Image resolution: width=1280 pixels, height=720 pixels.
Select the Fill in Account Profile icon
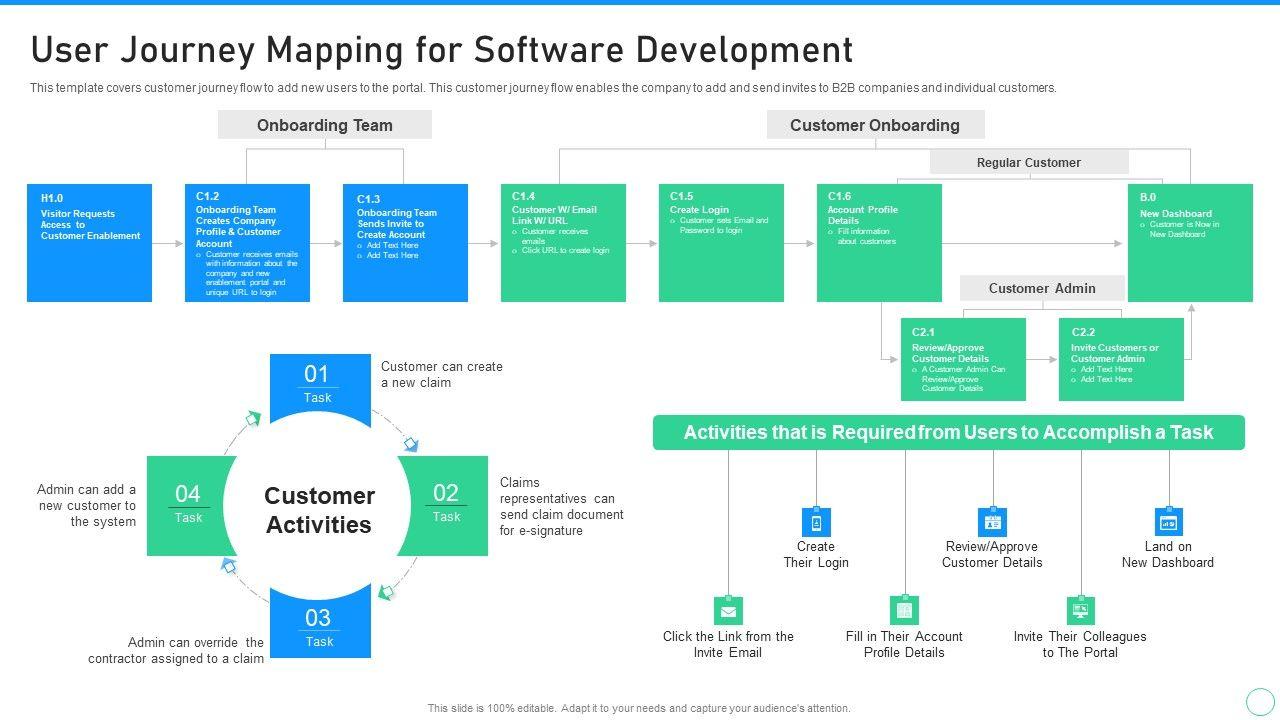904,611
